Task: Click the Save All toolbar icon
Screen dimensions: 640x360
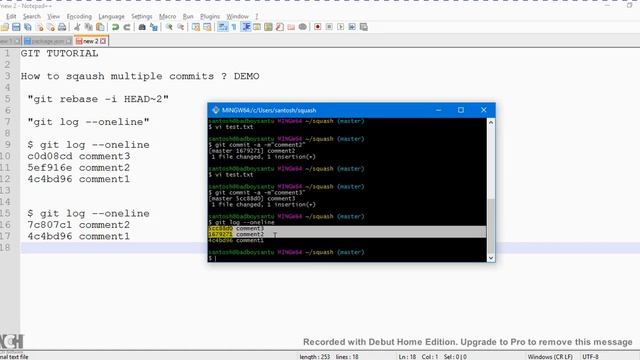Action: 28,27
